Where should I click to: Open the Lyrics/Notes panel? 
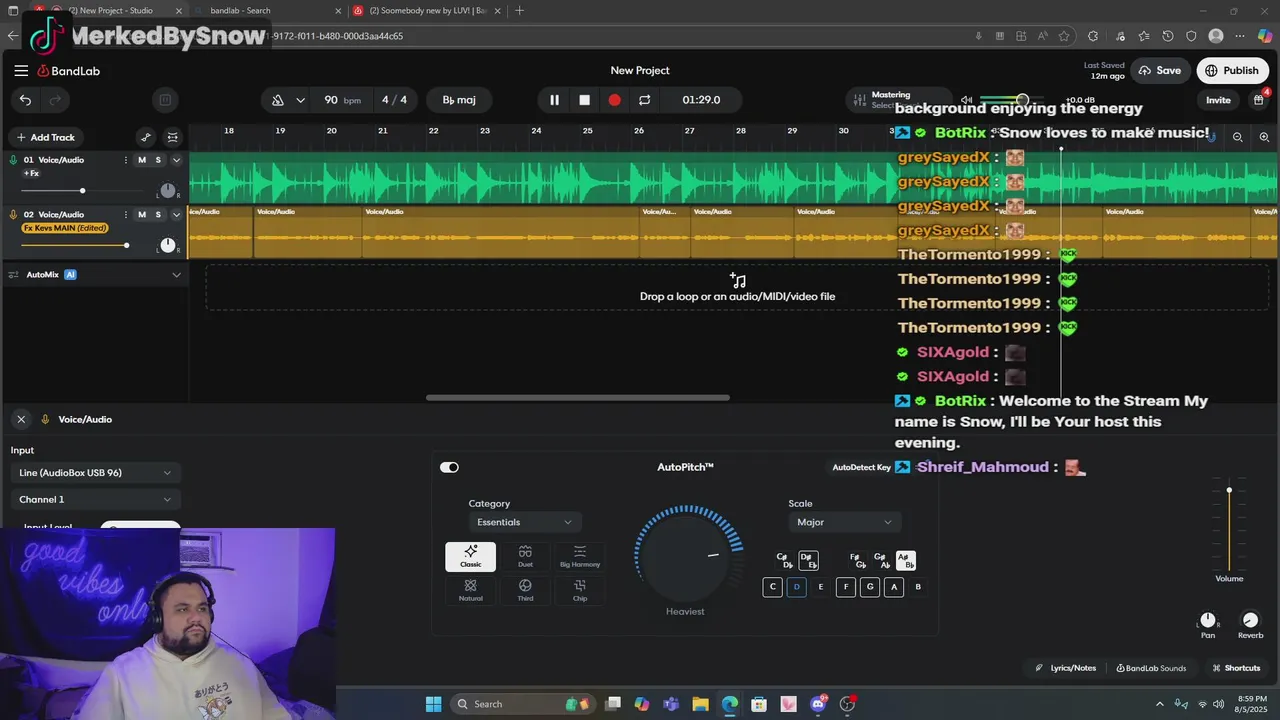point(1066,668)
